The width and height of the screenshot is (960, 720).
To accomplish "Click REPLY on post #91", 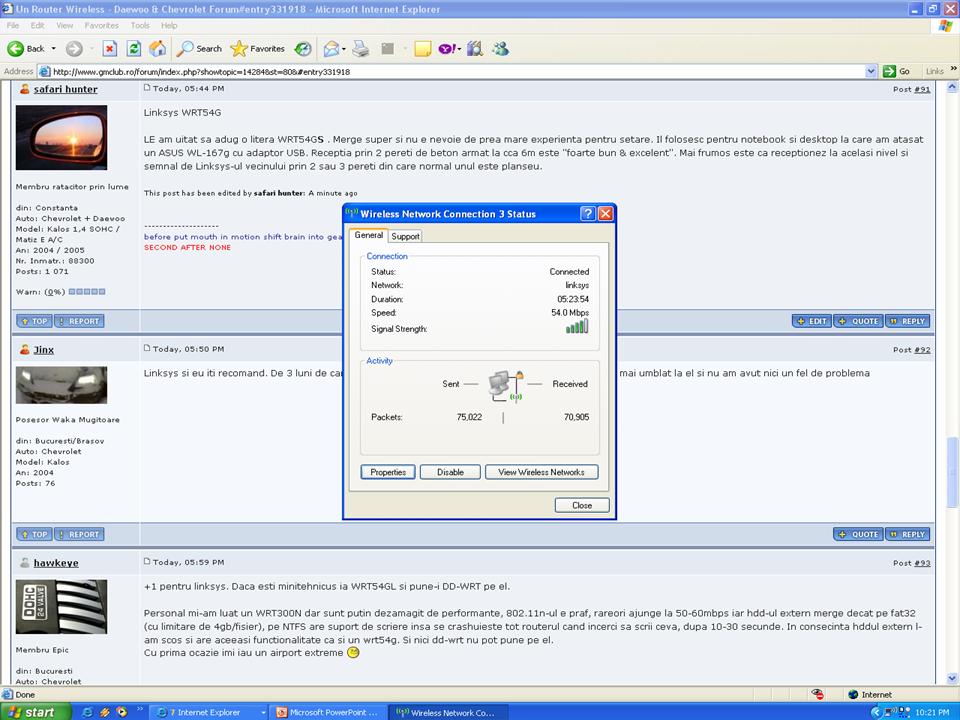I will click(907, 321).
